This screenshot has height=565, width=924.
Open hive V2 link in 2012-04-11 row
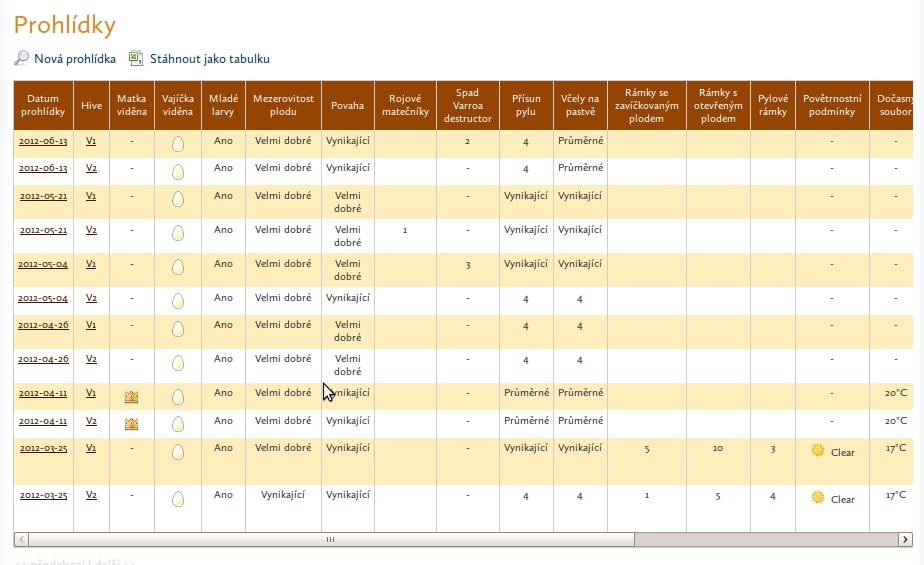coord(91,421)
